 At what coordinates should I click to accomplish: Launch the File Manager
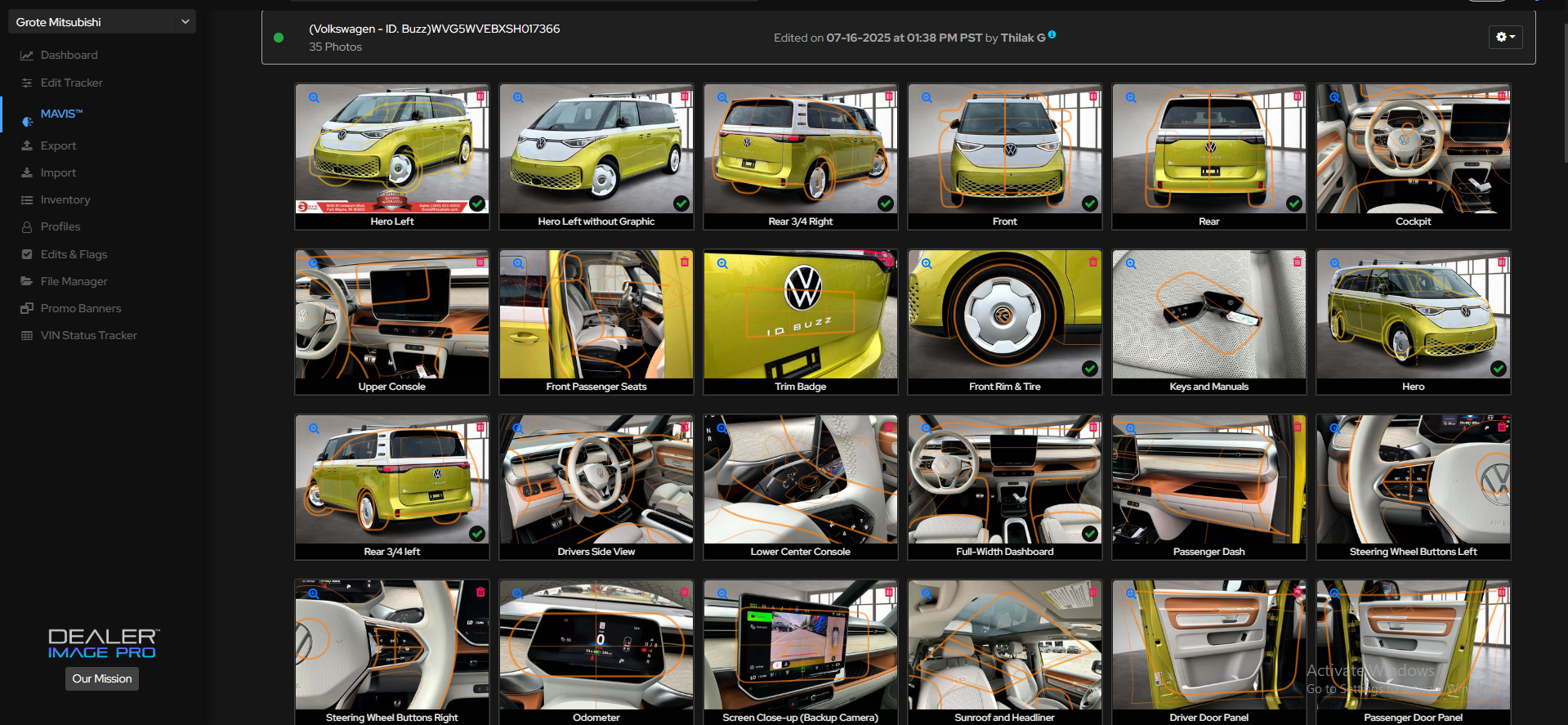[x=74, y=281]
